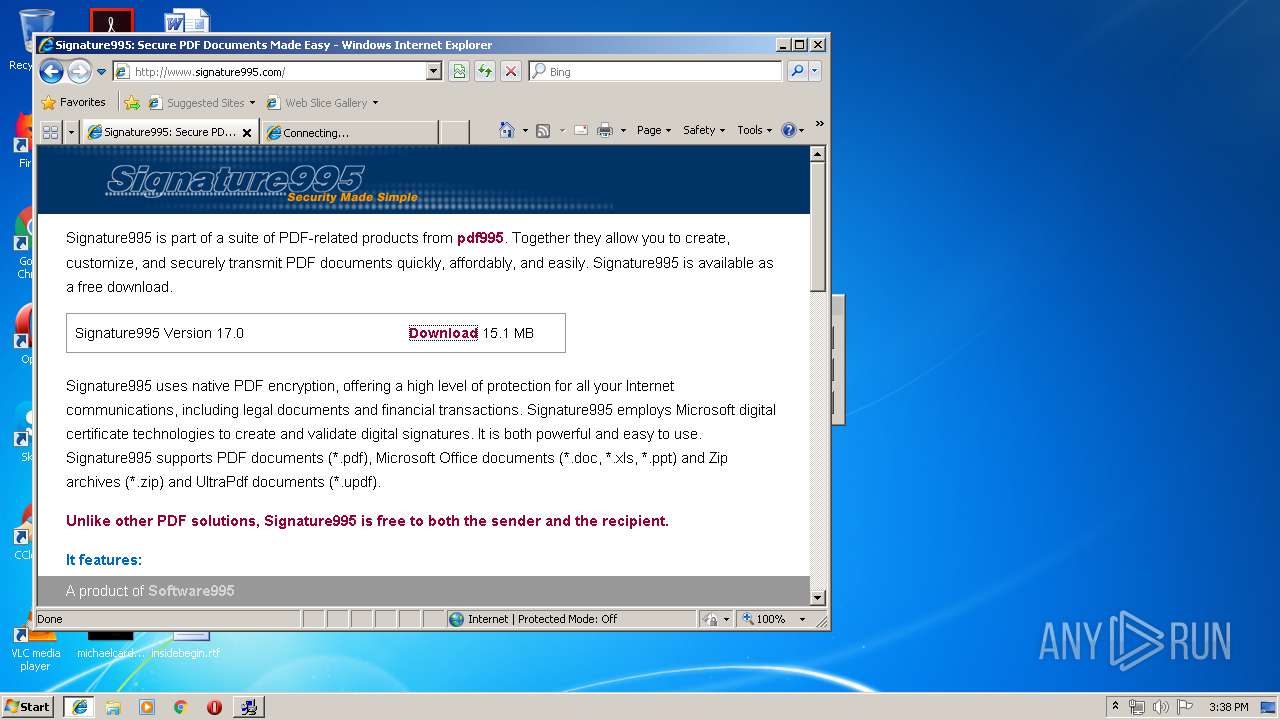The height and width of the screenshot is (720, 1280).
Task: Click the Internet Protected Mode zone indicator
Action: (571, 619)
